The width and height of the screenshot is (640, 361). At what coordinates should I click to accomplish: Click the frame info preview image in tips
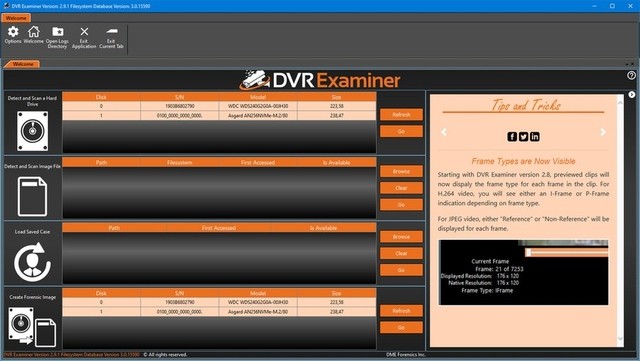523,272
